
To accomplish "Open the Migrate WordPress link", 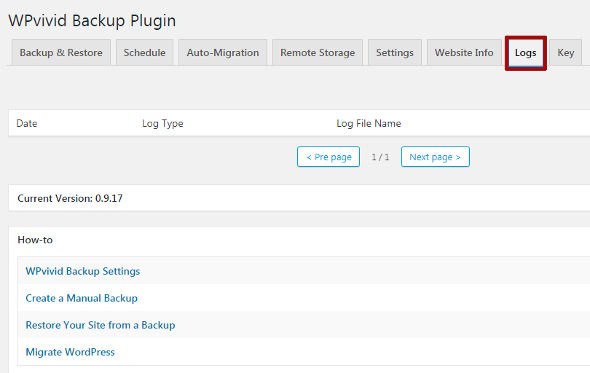I will point(70,352).
